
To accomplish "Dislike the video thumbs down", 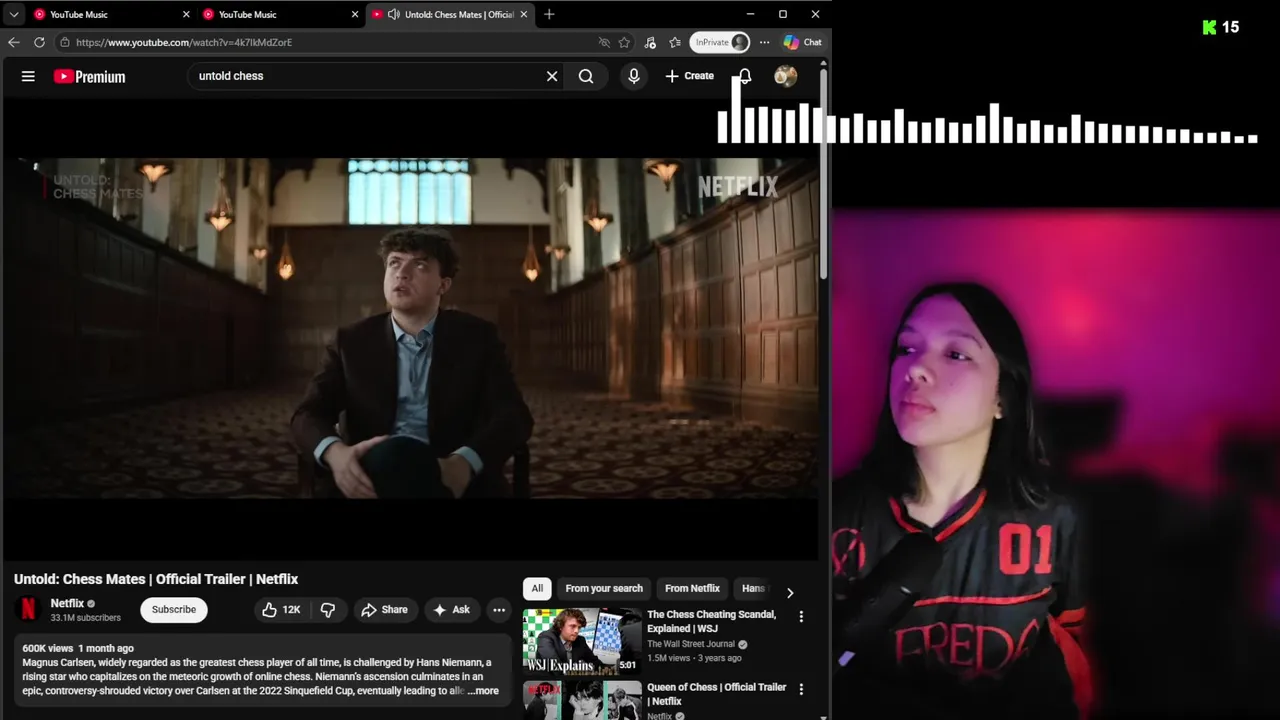I will (x=327, y=609).
